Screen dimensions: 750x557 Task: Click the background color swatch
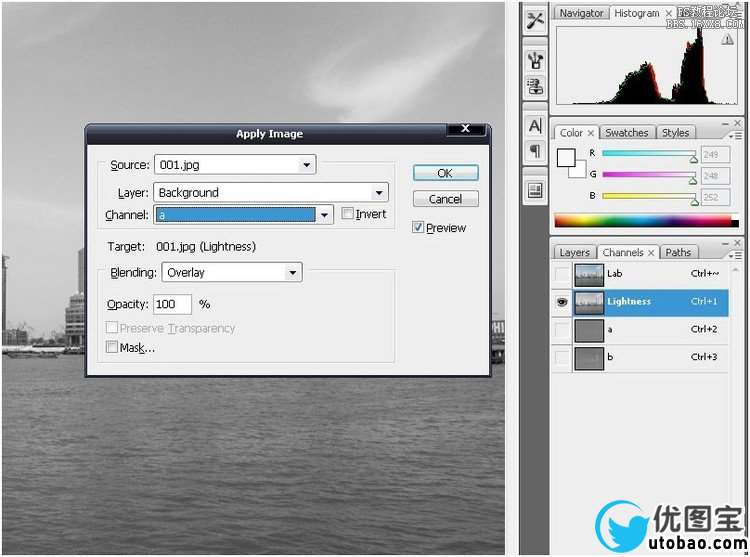point(580,172)
